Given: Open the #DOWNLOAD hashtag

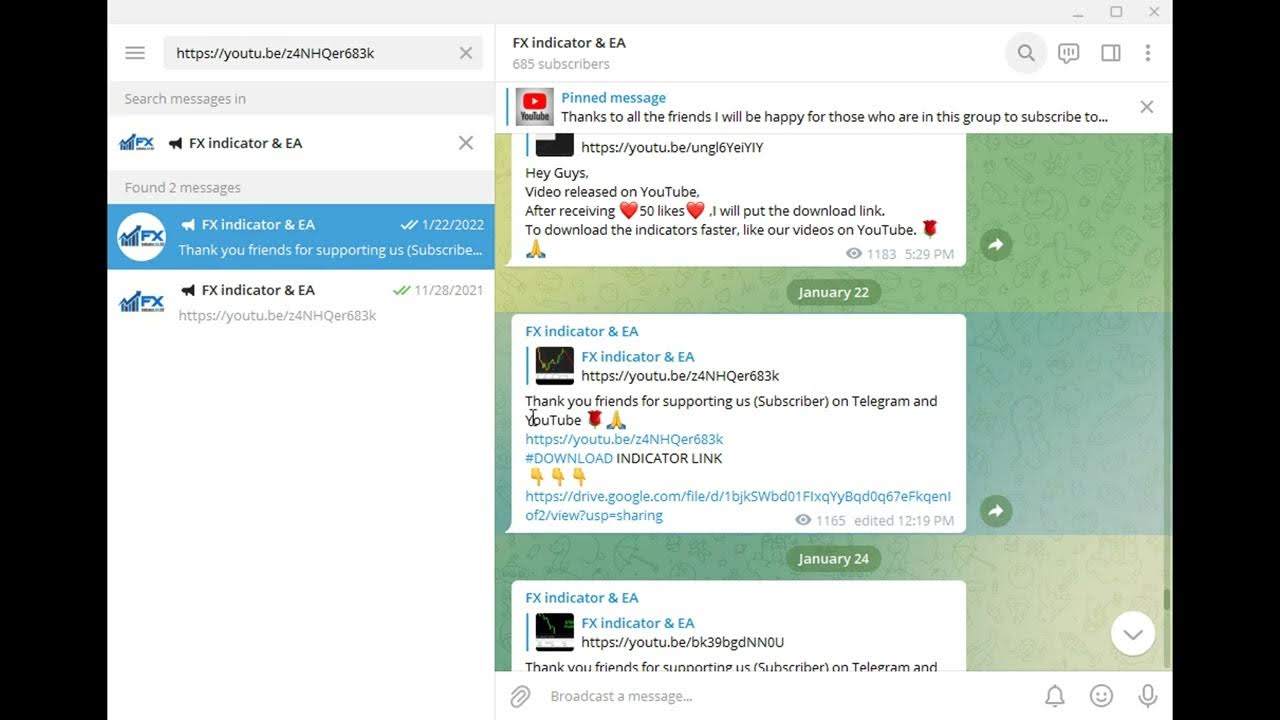Looking at the screenshot, I should pos(569,458).
